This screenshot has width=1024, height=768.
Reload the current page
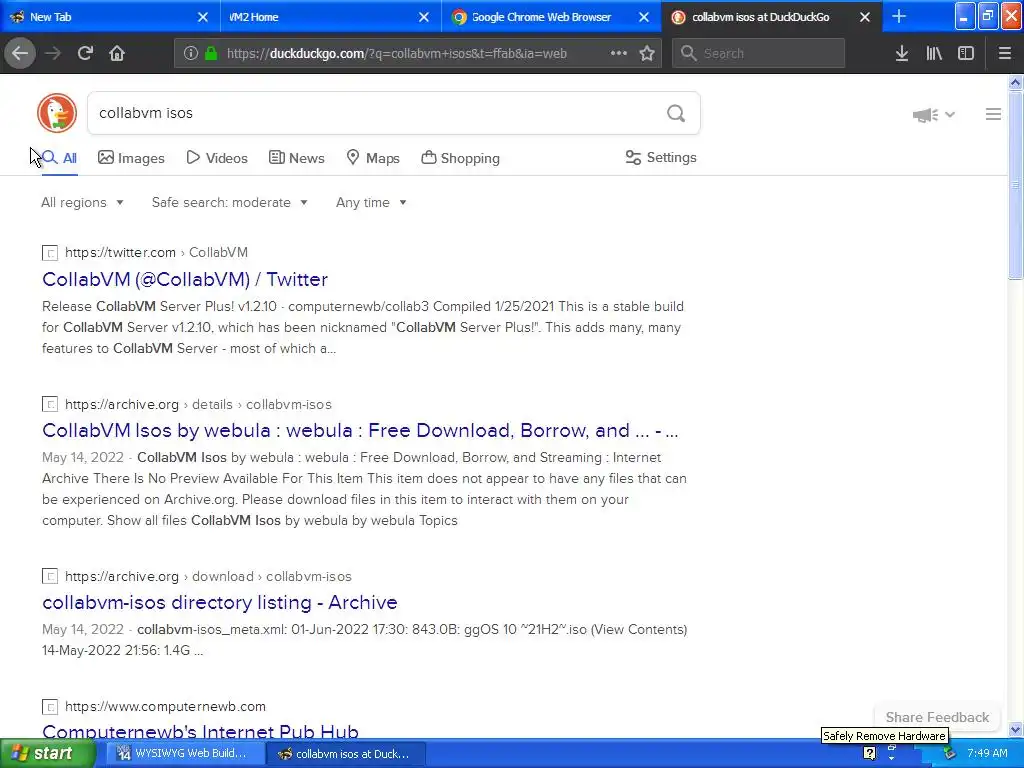click(x=85, y=53)
